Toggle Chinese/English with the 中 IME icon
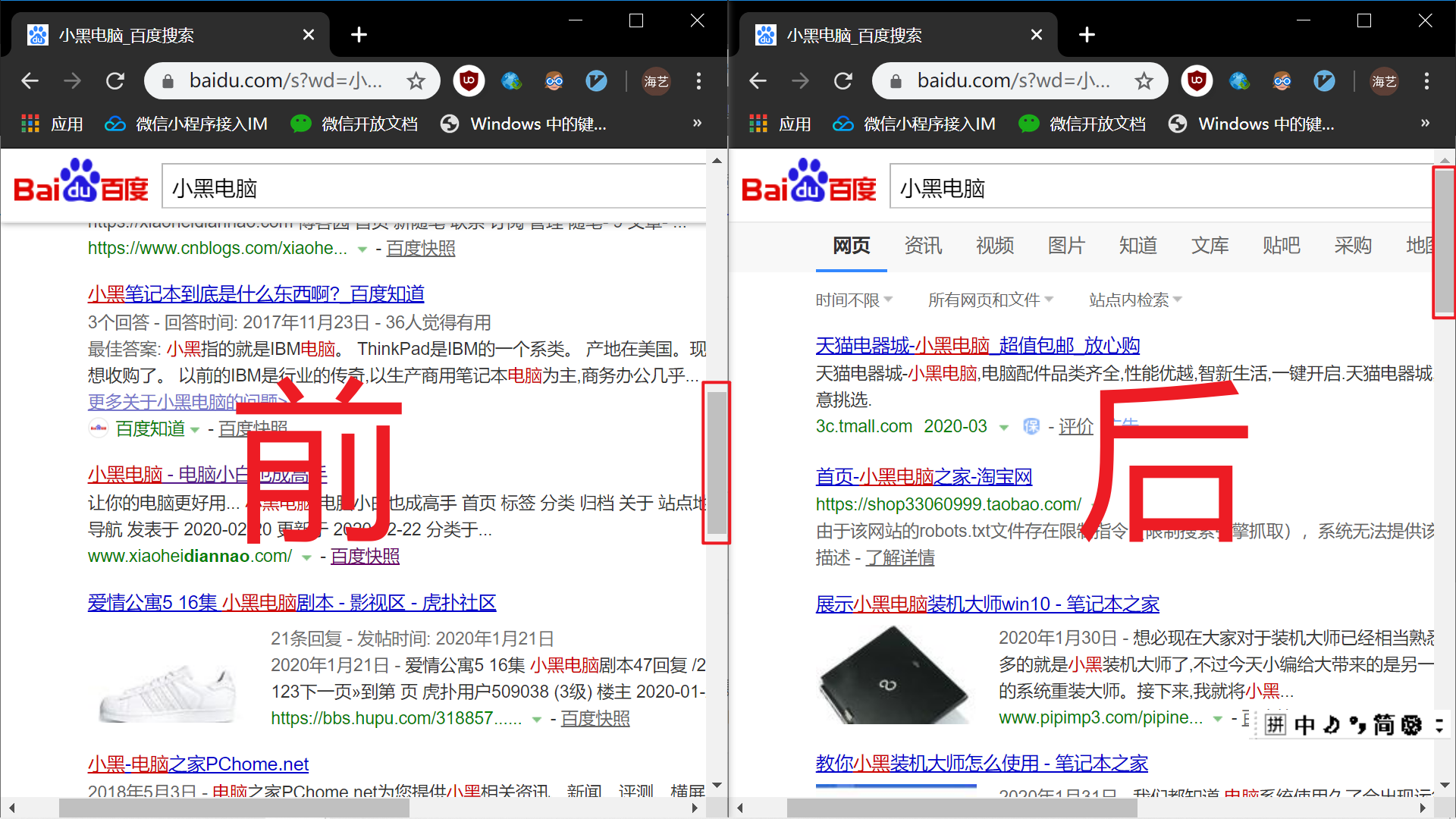The width and height of the screenshot is (1456, 819). pyautogui.click(x=1304, y=725)
